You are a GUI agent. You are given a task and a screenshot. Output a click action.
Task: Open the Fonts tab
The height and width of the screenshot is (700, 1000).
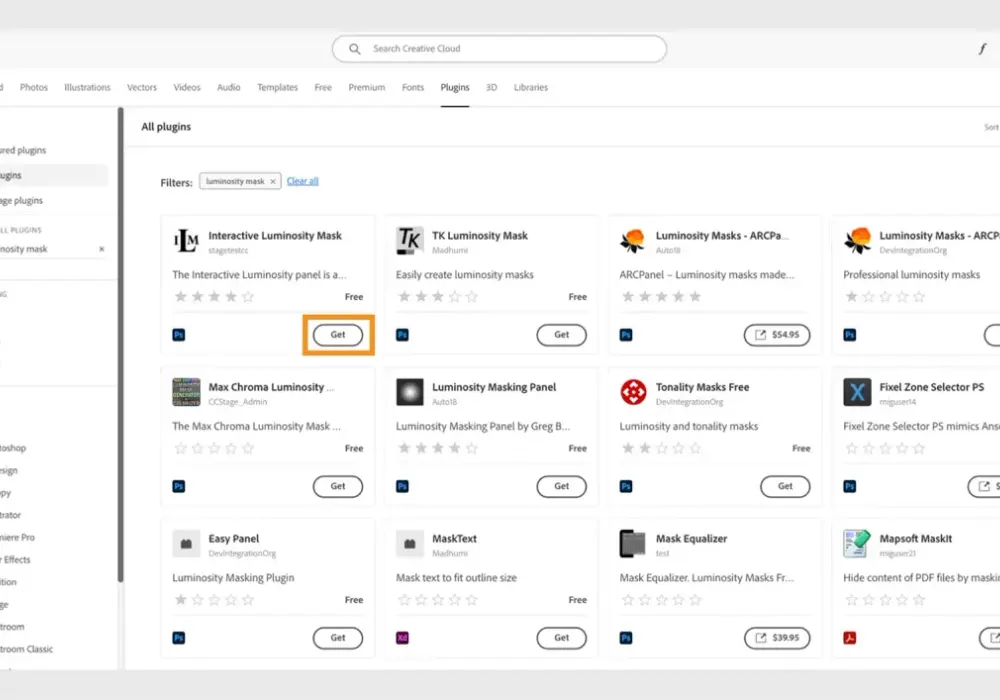coord(413,87)
